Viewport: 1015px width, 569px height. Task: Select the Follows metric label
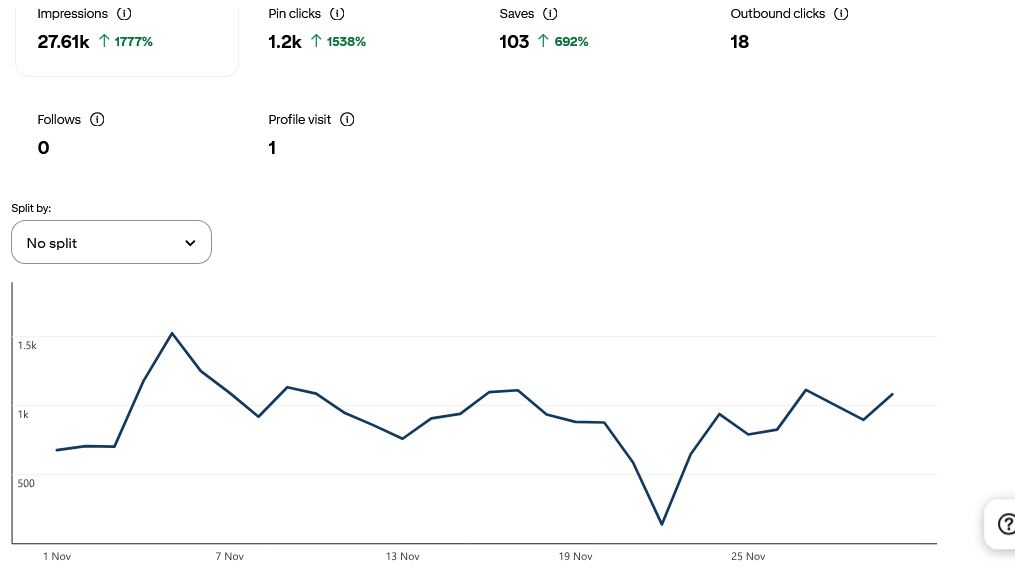[59, 119]
